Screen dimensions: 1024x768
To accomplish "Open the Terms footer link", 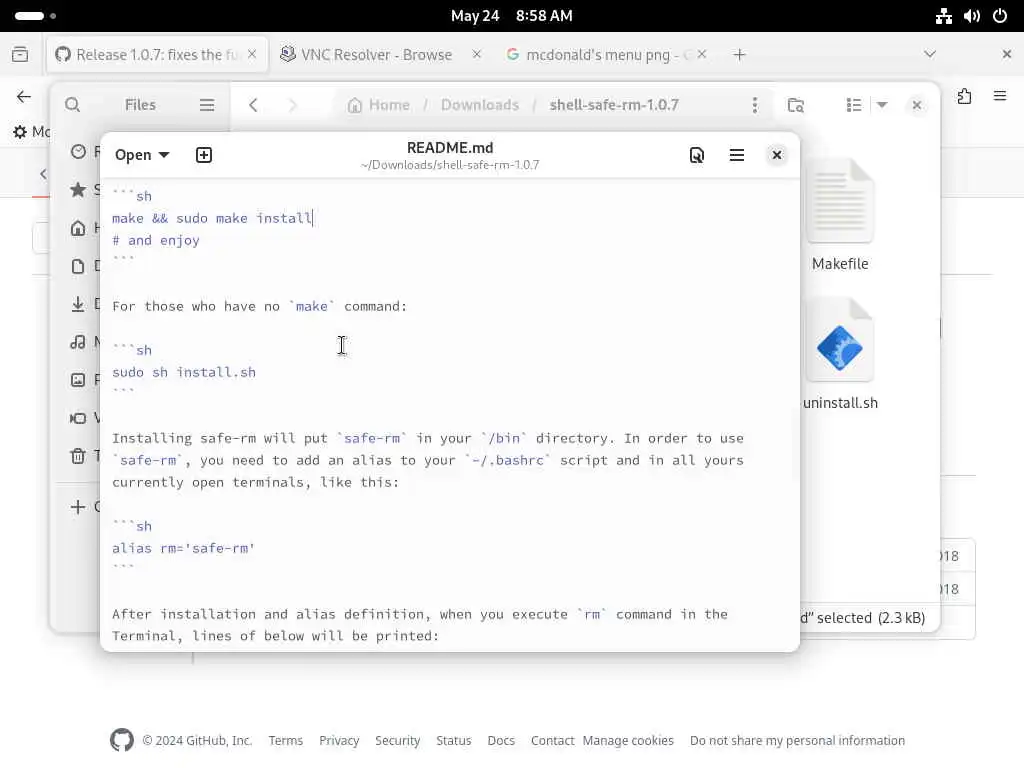I will (x=285, y=741).
